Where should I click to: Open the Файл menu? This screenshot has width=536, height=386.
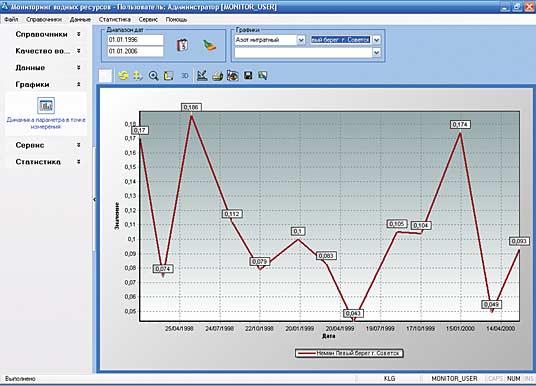tap(11, 19)
